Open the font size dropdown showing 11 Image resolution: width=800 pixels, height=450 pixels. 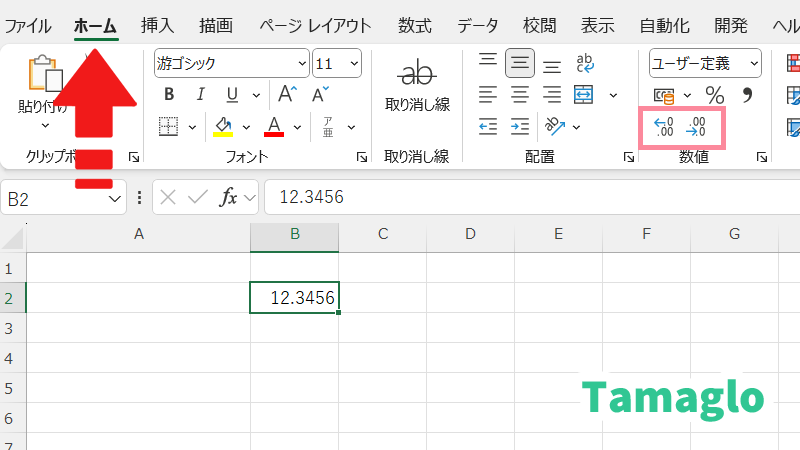[337, 63]
